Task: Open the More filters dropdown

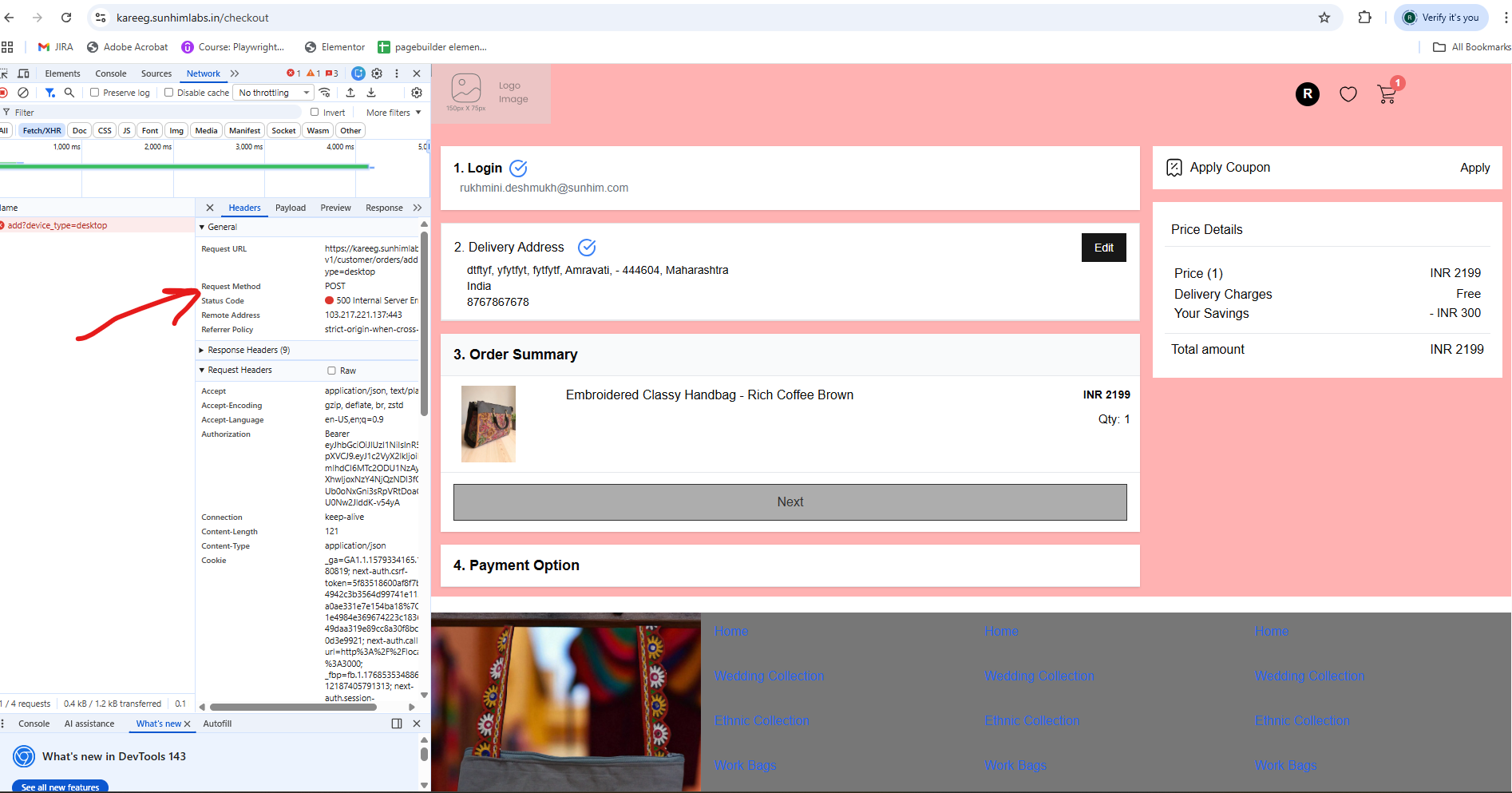Action: [394, 113]
